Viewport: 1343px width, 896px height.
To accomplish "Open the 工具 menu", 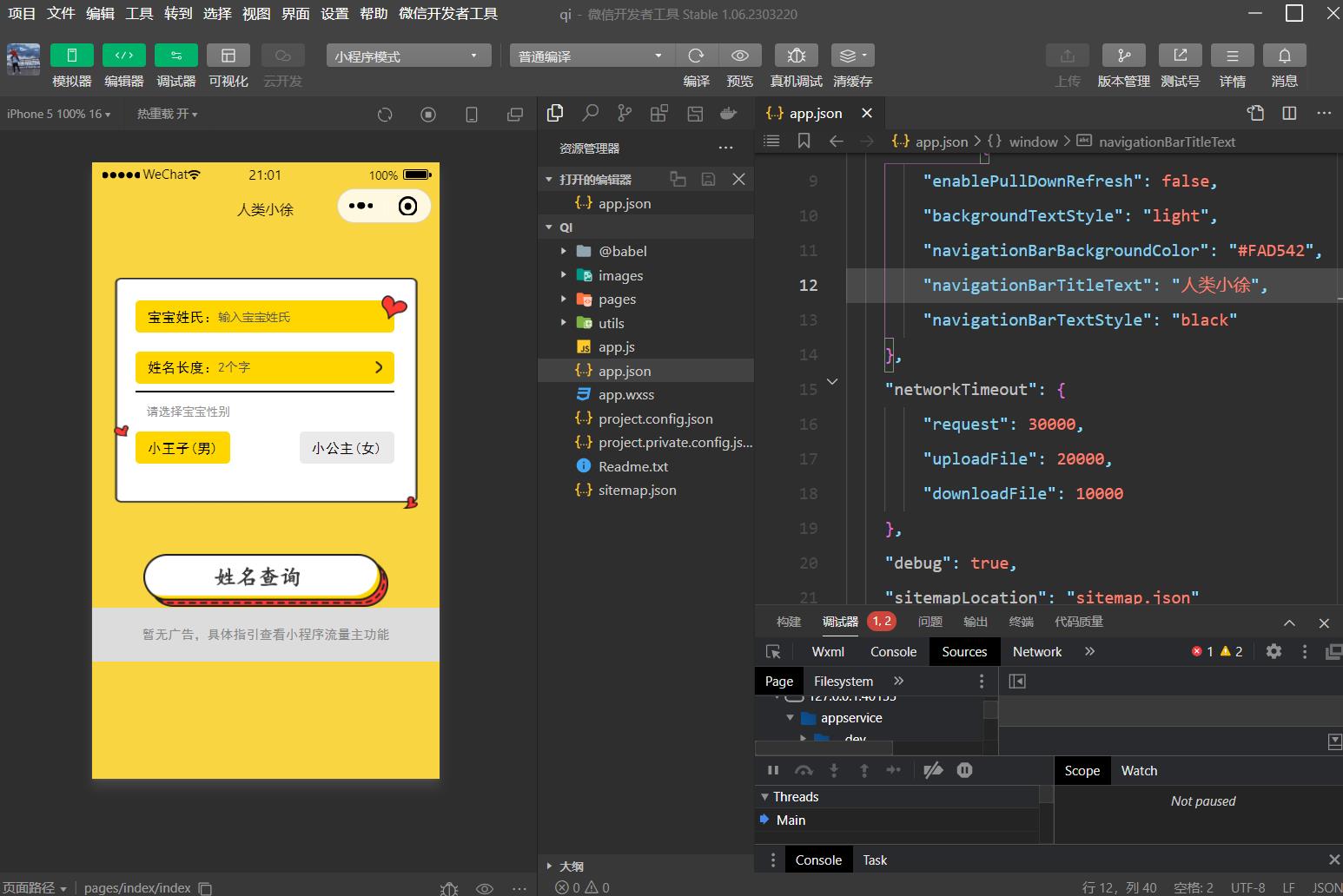I will pos(139,14).
